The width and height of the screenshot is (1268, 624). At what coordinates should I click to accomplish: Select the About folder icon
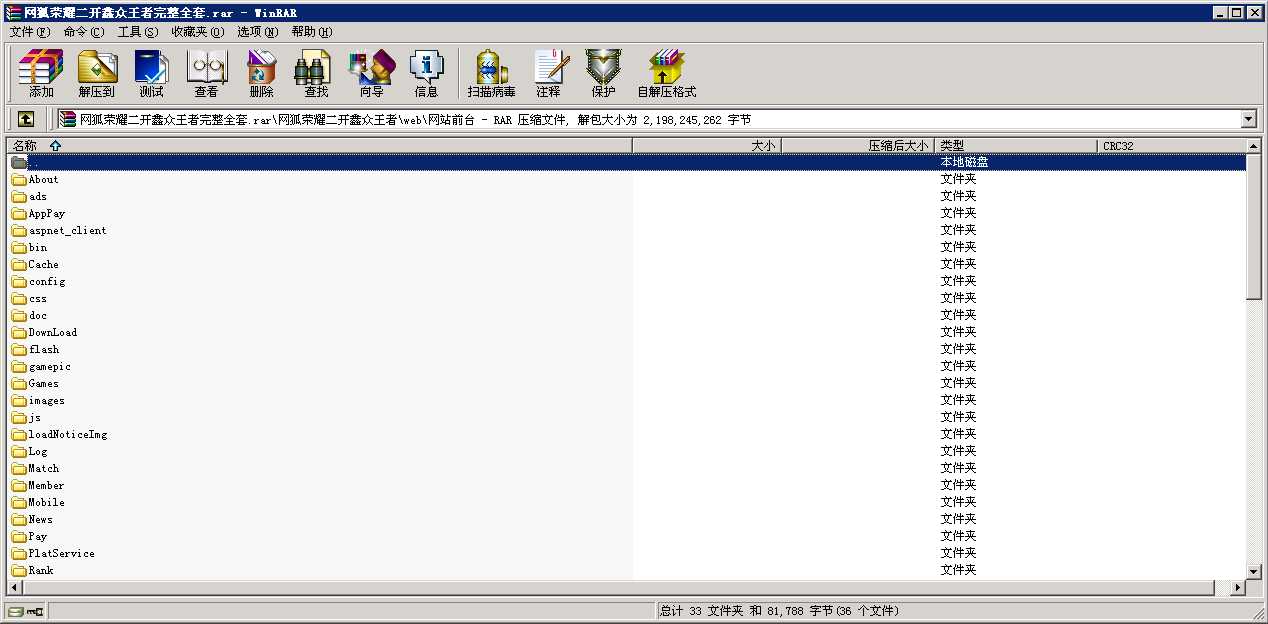point(19,180)
